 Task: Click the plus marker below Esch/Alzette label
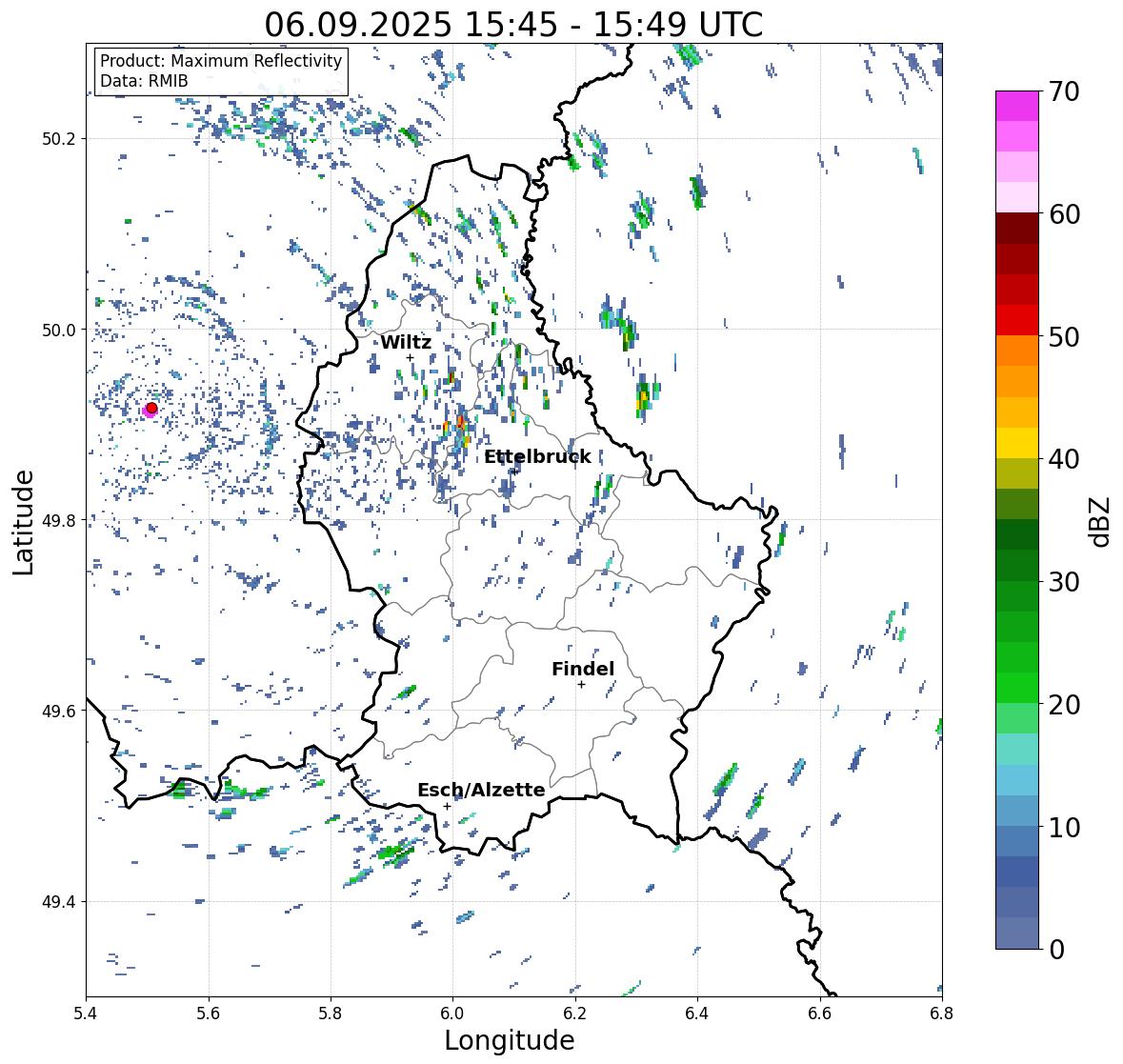(447, 806)
